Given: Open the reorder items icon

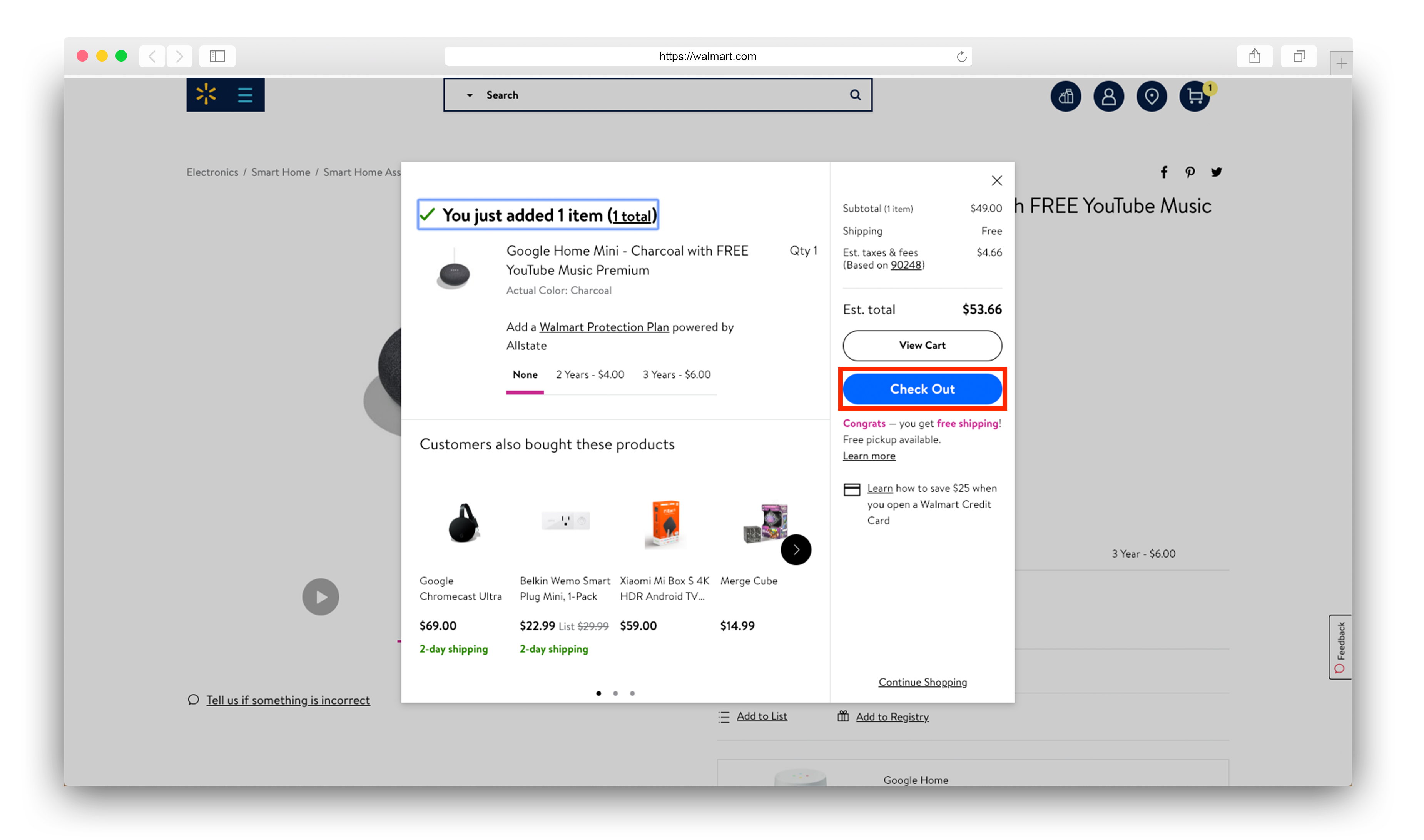Looking at the screenshot, I should [1066, 96].
